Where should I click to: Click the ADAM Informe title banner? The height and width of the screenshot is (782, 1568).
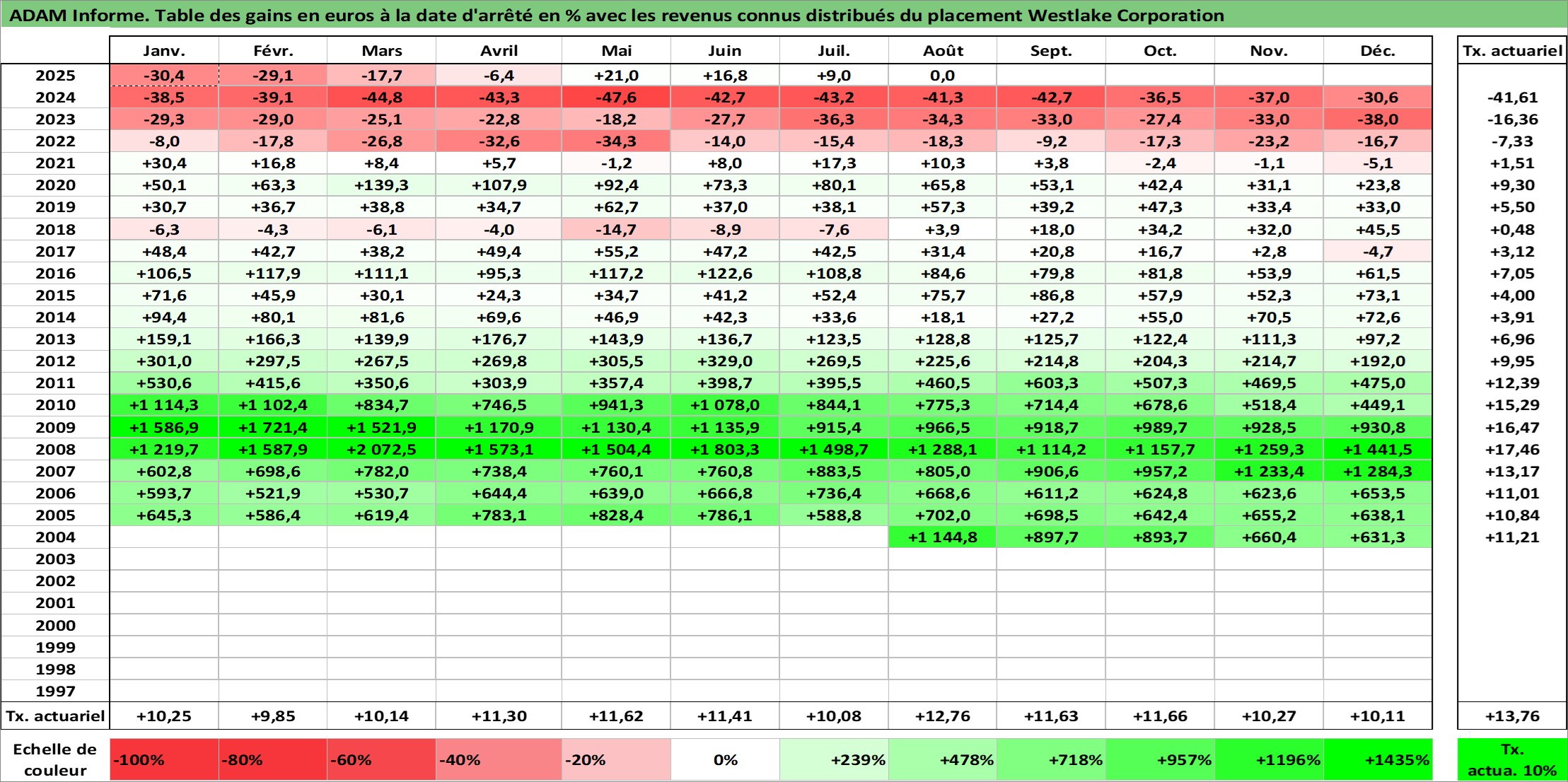click(784, 15)
